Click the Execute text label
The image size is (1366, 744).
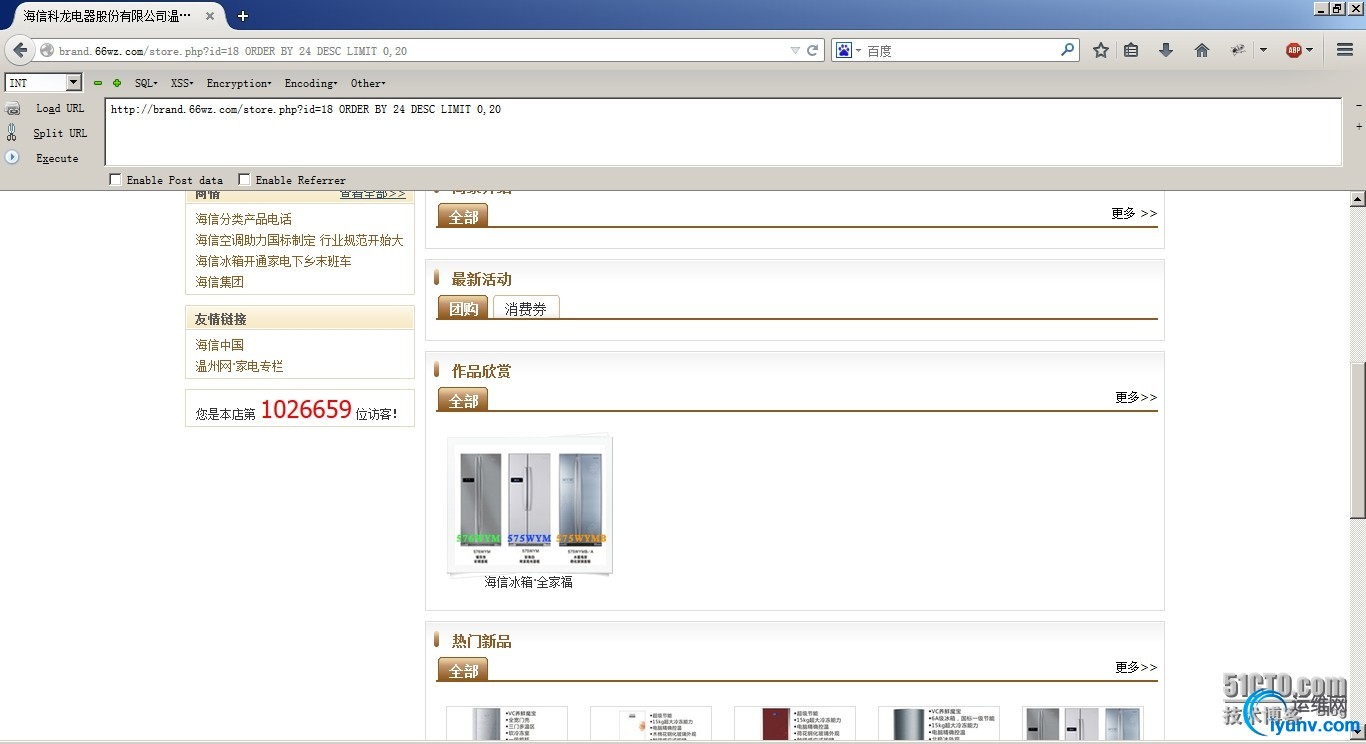coord(57,158)
